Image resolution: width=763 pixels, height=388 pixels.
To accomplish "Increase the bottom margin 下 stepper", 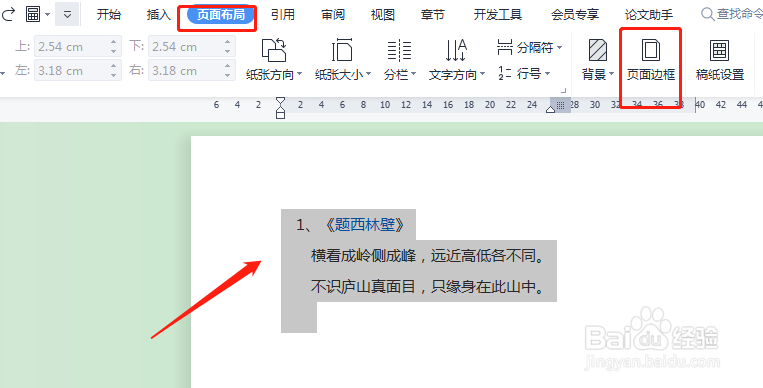I will [227, 41].
